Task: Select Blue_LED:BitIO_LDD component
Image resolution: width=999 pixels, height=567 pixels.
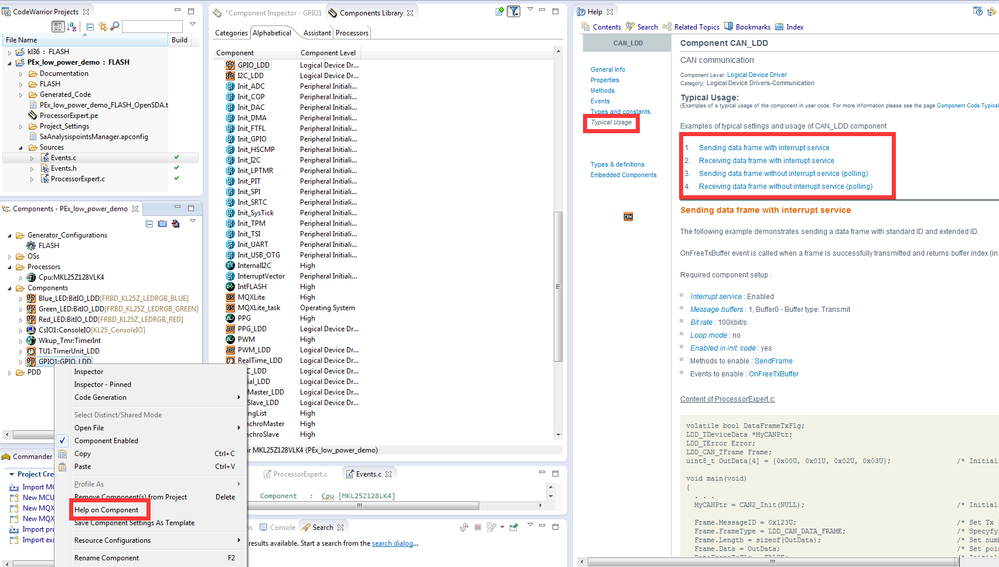Action: [x=113, y=298]
